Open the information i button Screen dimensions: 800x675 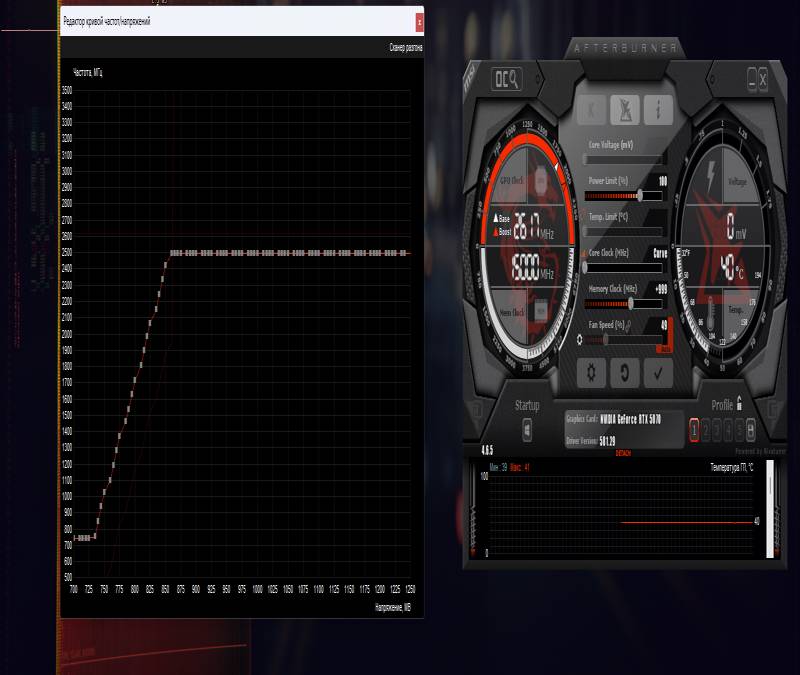658,110
